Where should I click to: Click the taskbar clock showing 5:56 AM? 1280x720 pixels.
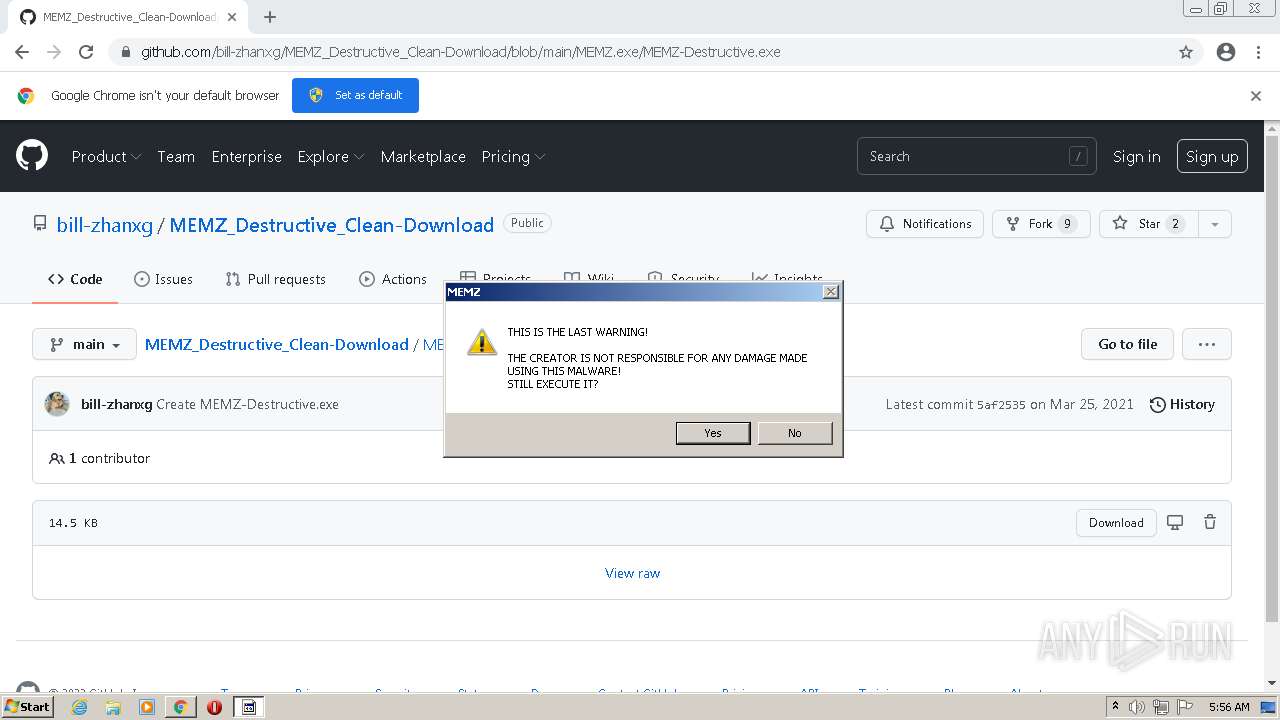click(x=1229, y=707)
